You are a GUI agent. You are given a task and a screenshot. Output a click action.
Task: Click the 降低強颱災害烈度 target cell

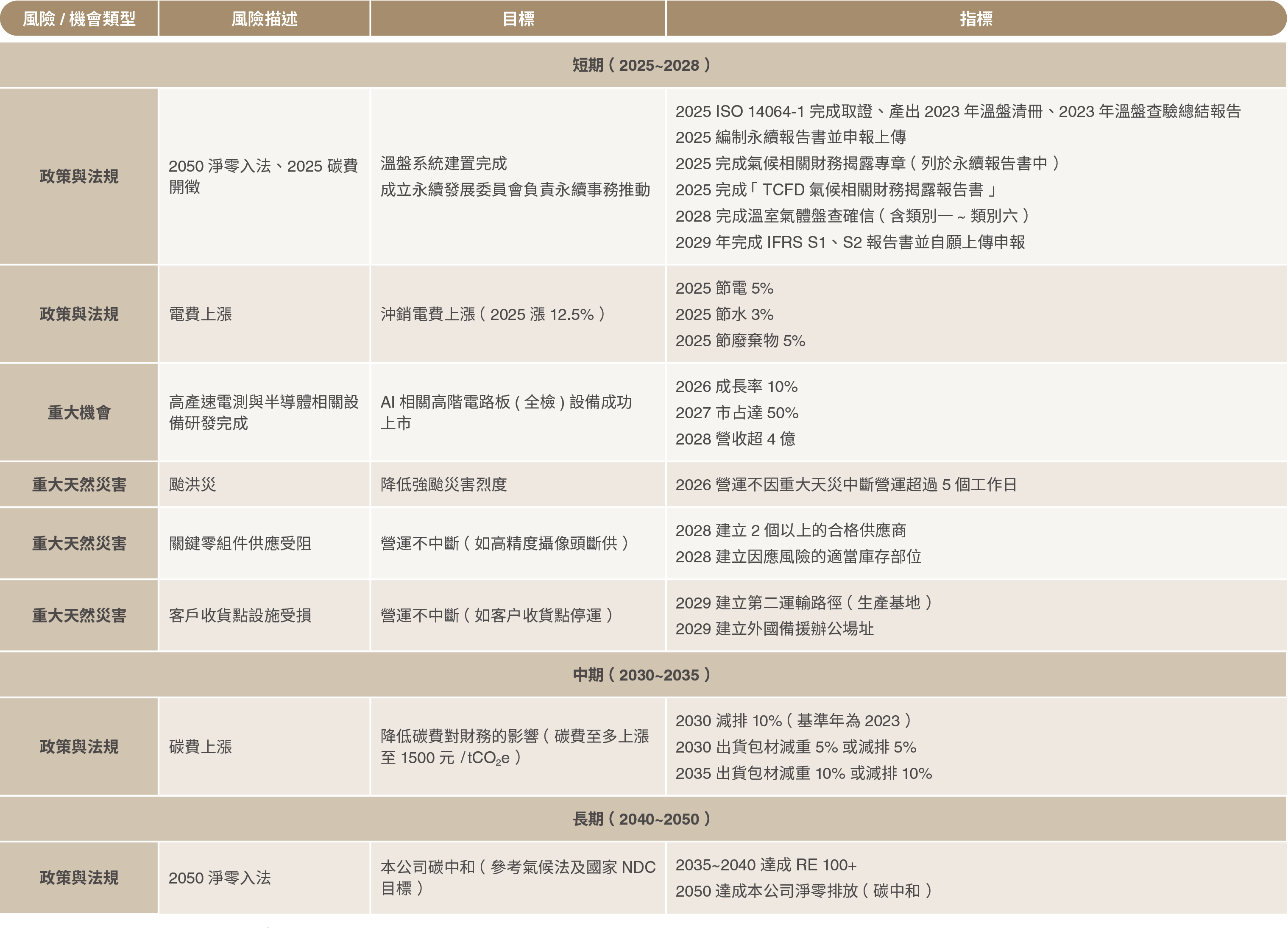(443, 485)
